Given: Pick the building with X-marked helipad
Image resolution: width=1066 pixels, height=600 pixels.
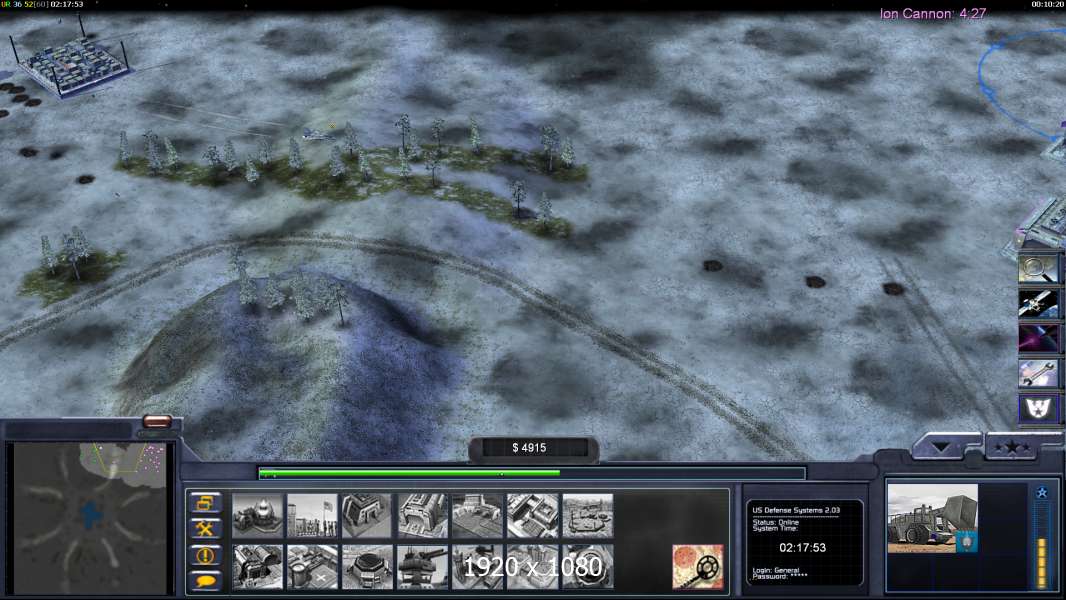Looking at the screenshot, I should 312,567.
